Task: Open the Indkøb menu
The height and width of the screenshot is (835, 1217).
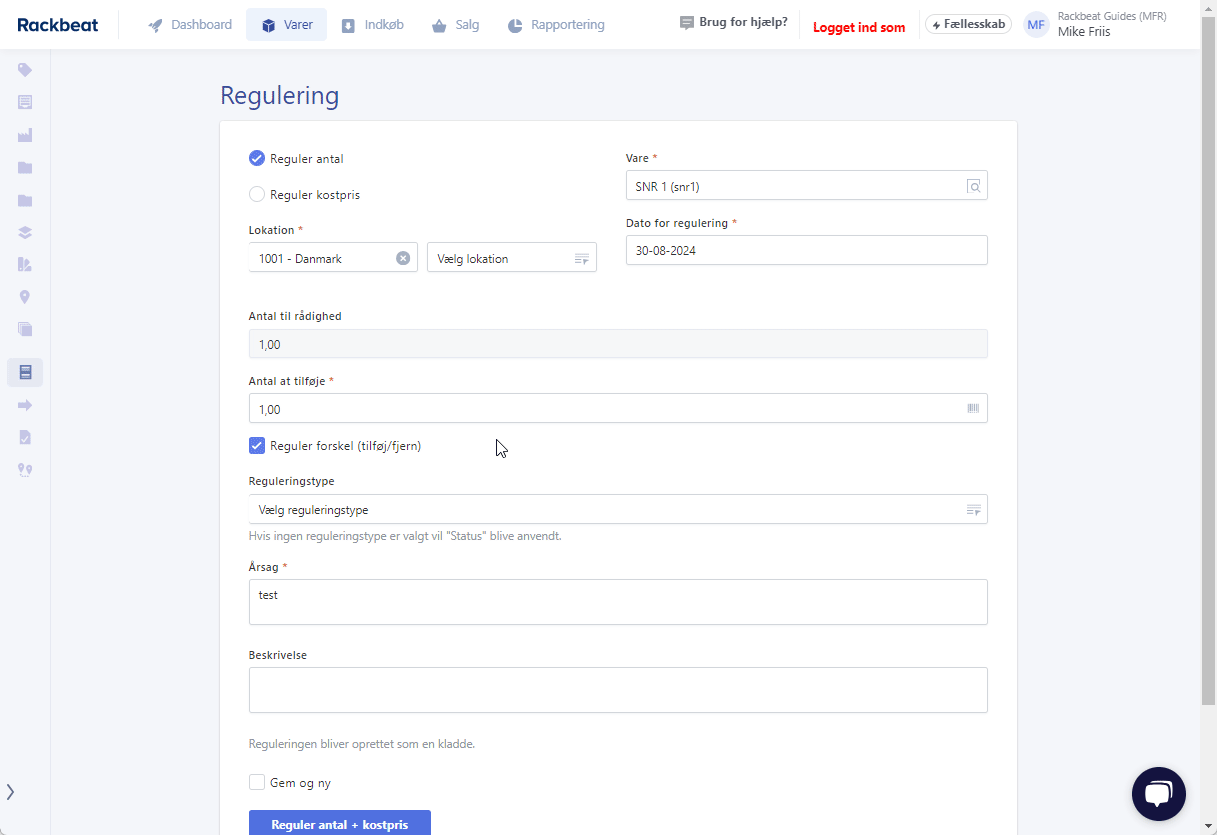Action: point(372,25)
